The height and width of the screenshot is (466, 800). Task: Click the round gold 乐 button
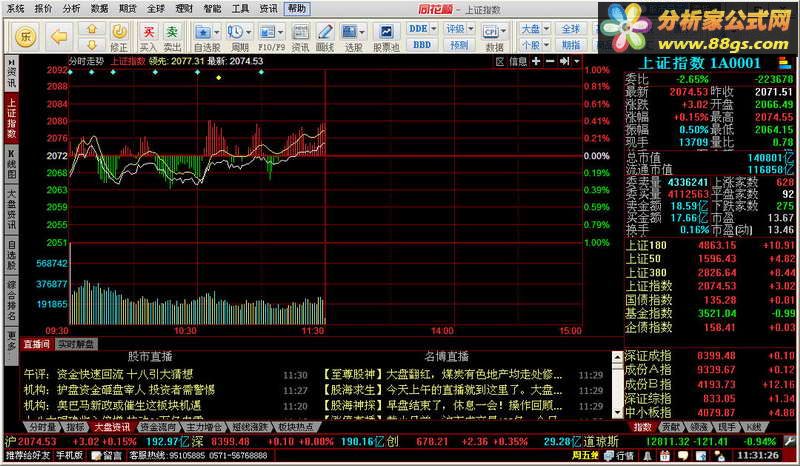[x=25, y=37]
